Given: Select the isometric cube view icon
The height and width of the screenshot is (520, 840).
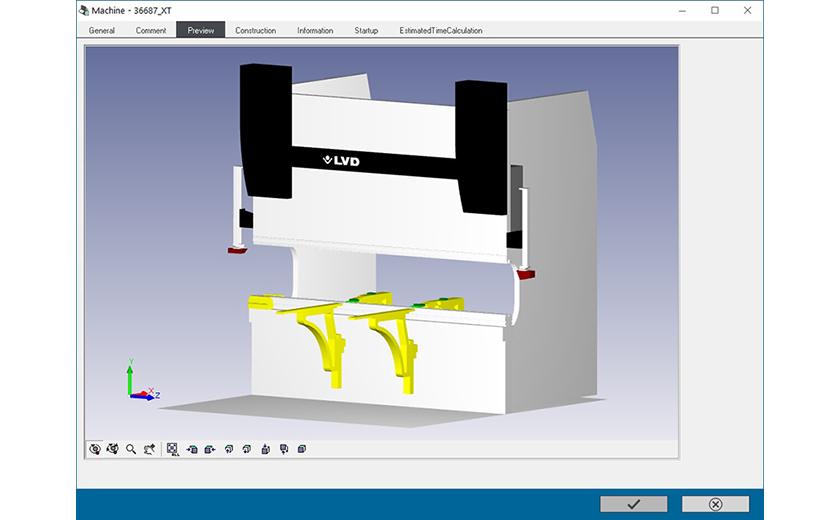Looking at the screenshot, I should 302,449.
